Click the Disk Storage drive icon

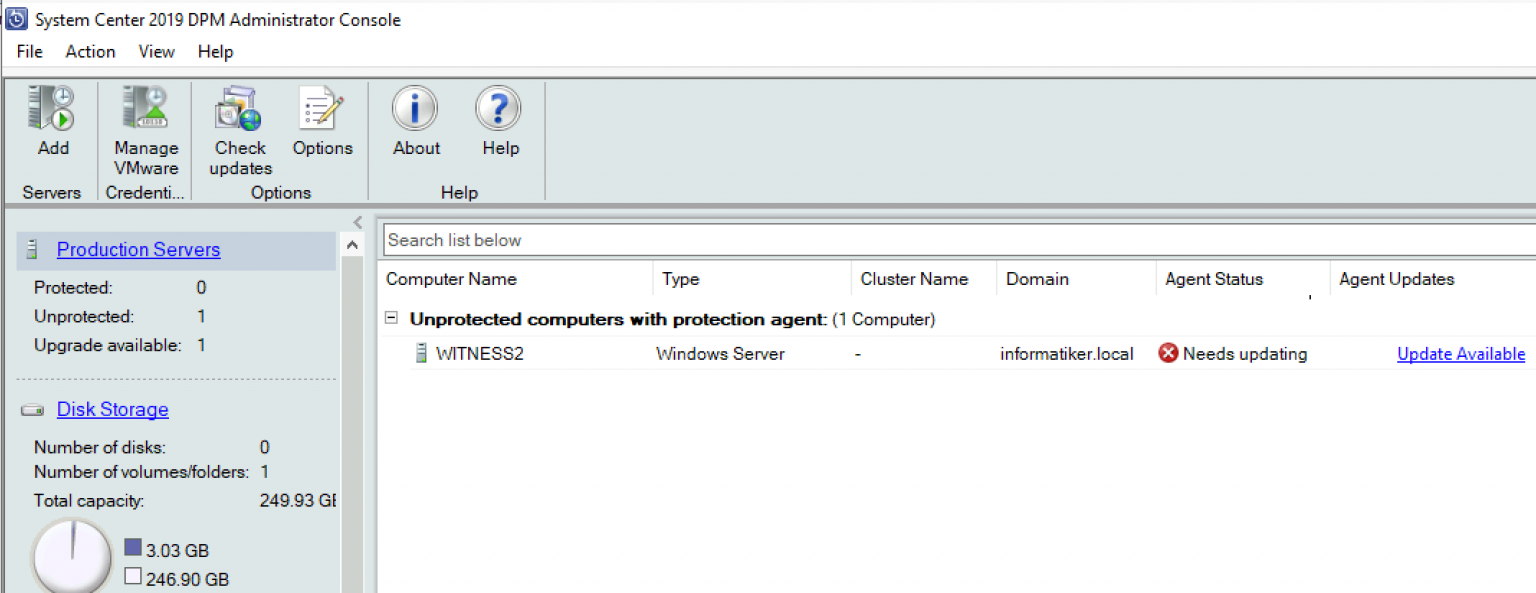tap(33, 409)
